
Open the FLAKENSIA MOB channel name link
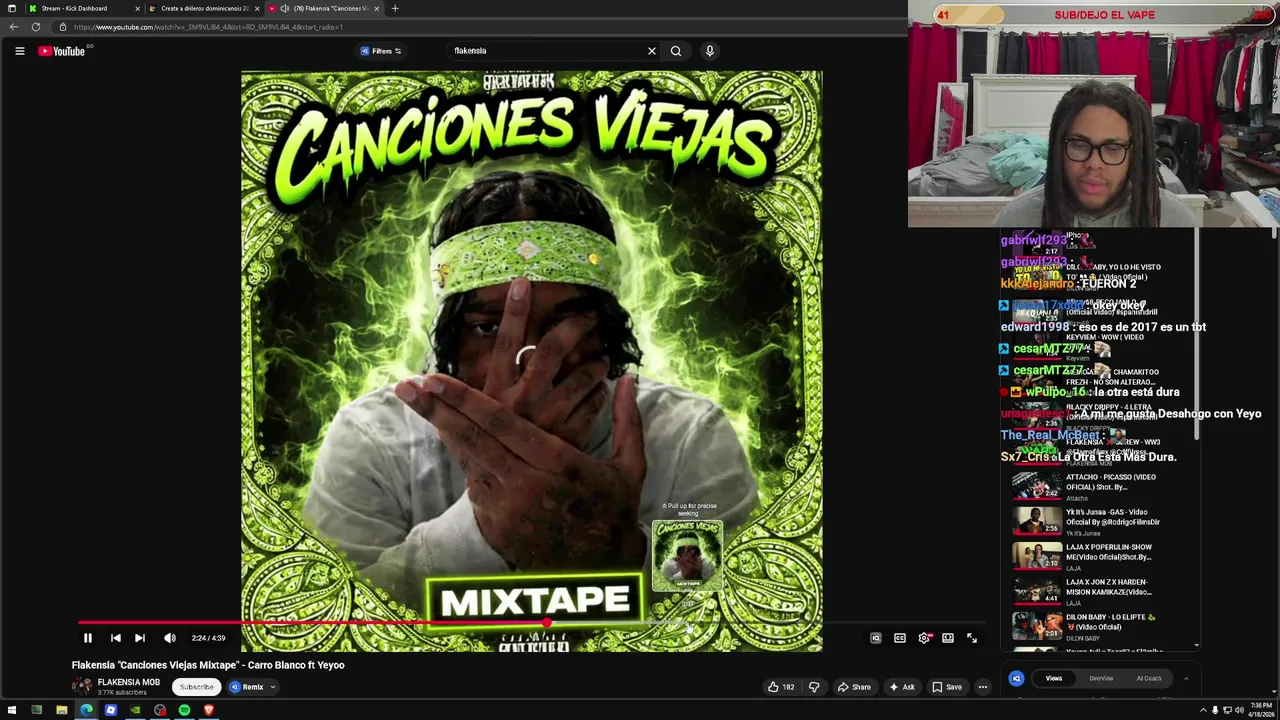(x=128, y=682)
